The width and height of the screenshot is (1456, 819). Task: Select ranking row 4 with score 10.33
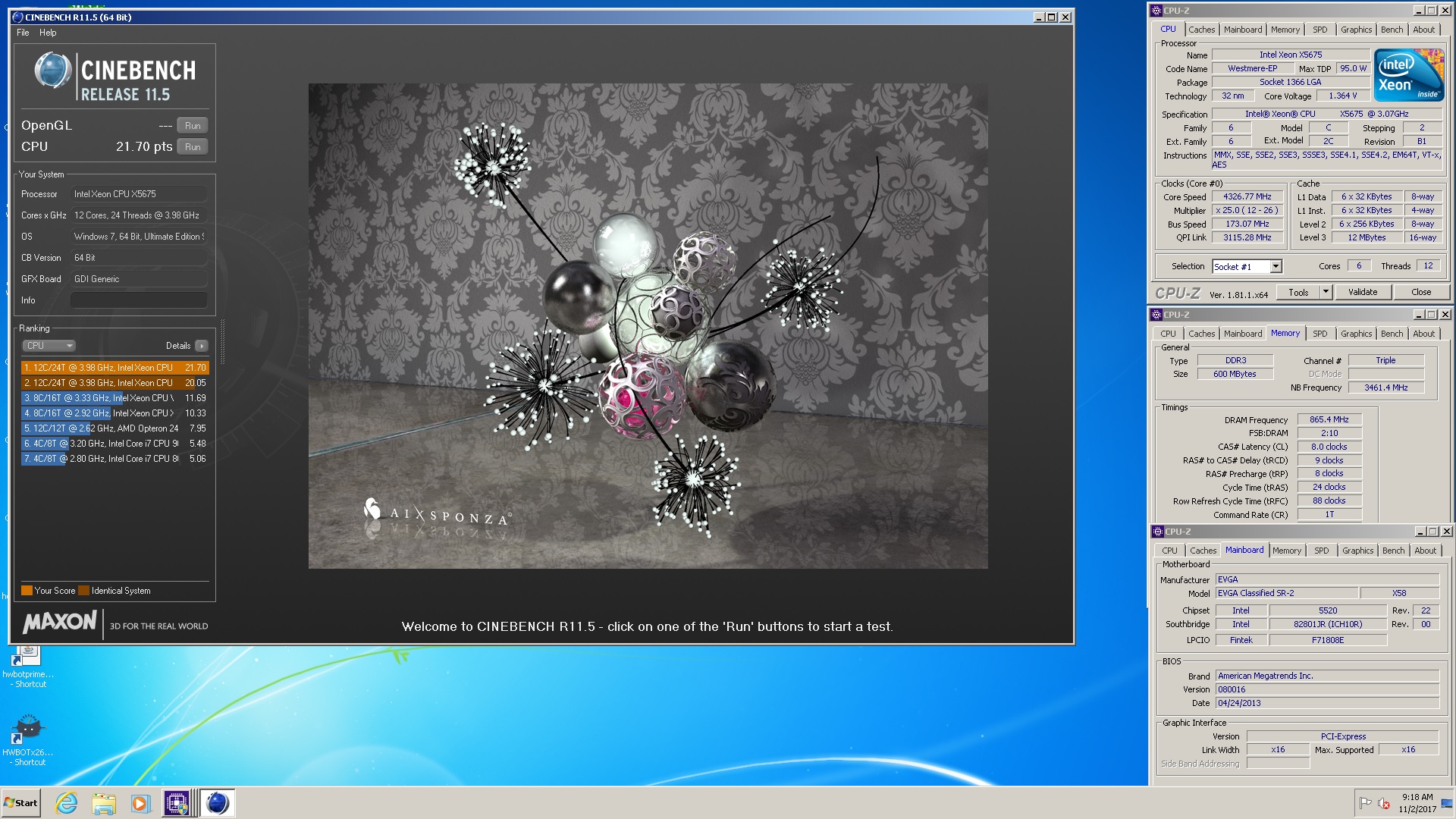tap(114, 413)
